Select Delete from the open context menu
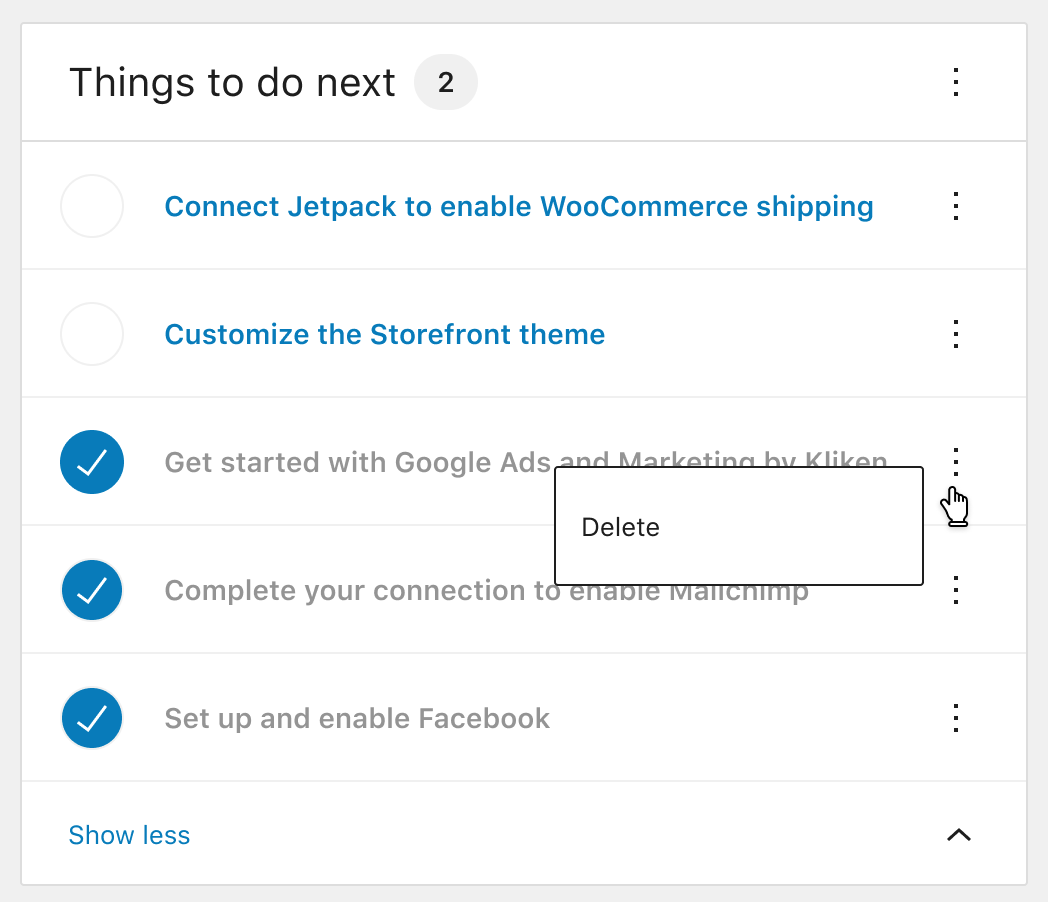 click(x=620, y=527)
